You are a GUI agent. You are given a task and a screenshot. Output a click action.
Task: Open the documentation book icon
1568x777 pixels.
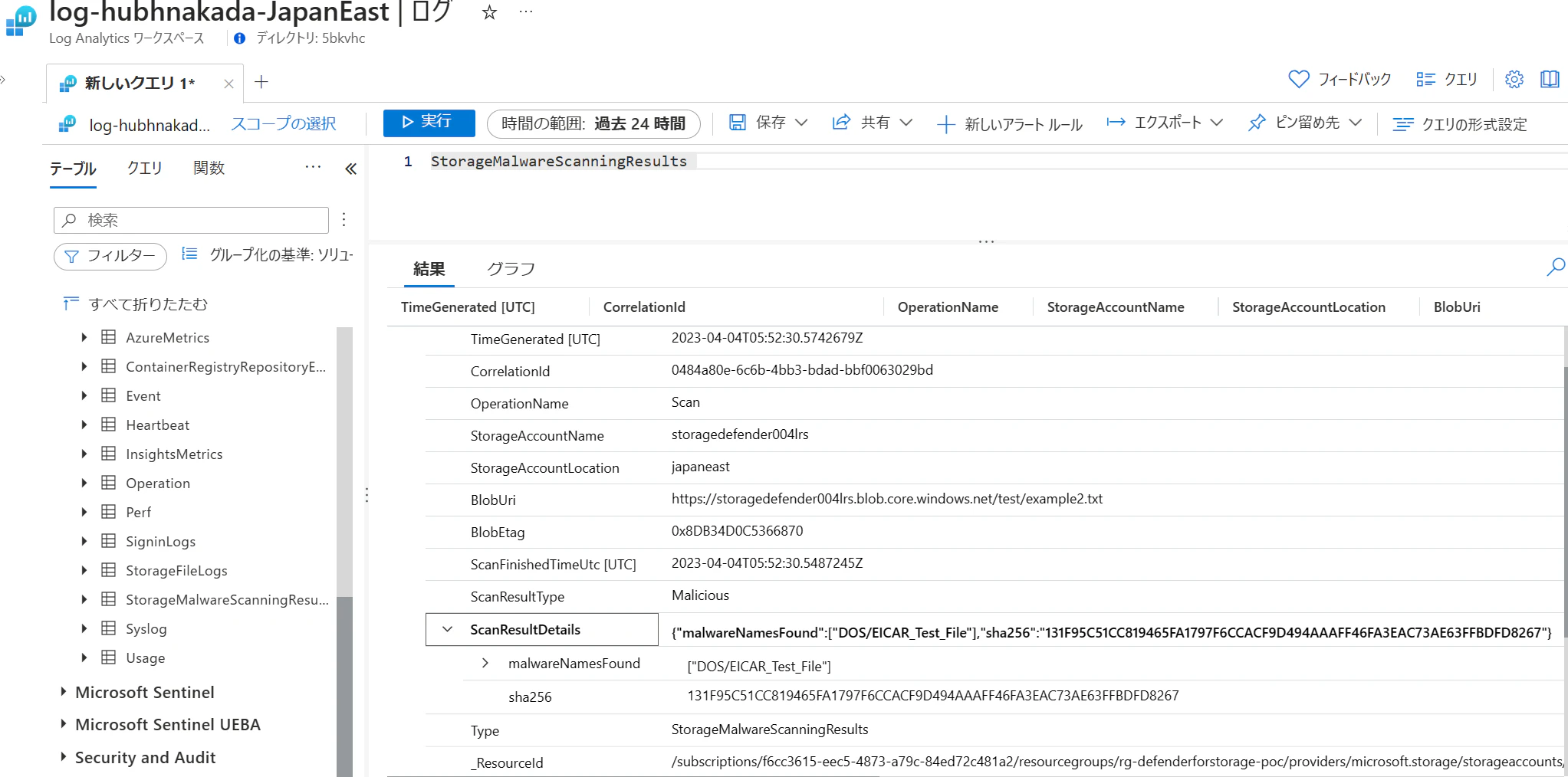pos(1550,79)
